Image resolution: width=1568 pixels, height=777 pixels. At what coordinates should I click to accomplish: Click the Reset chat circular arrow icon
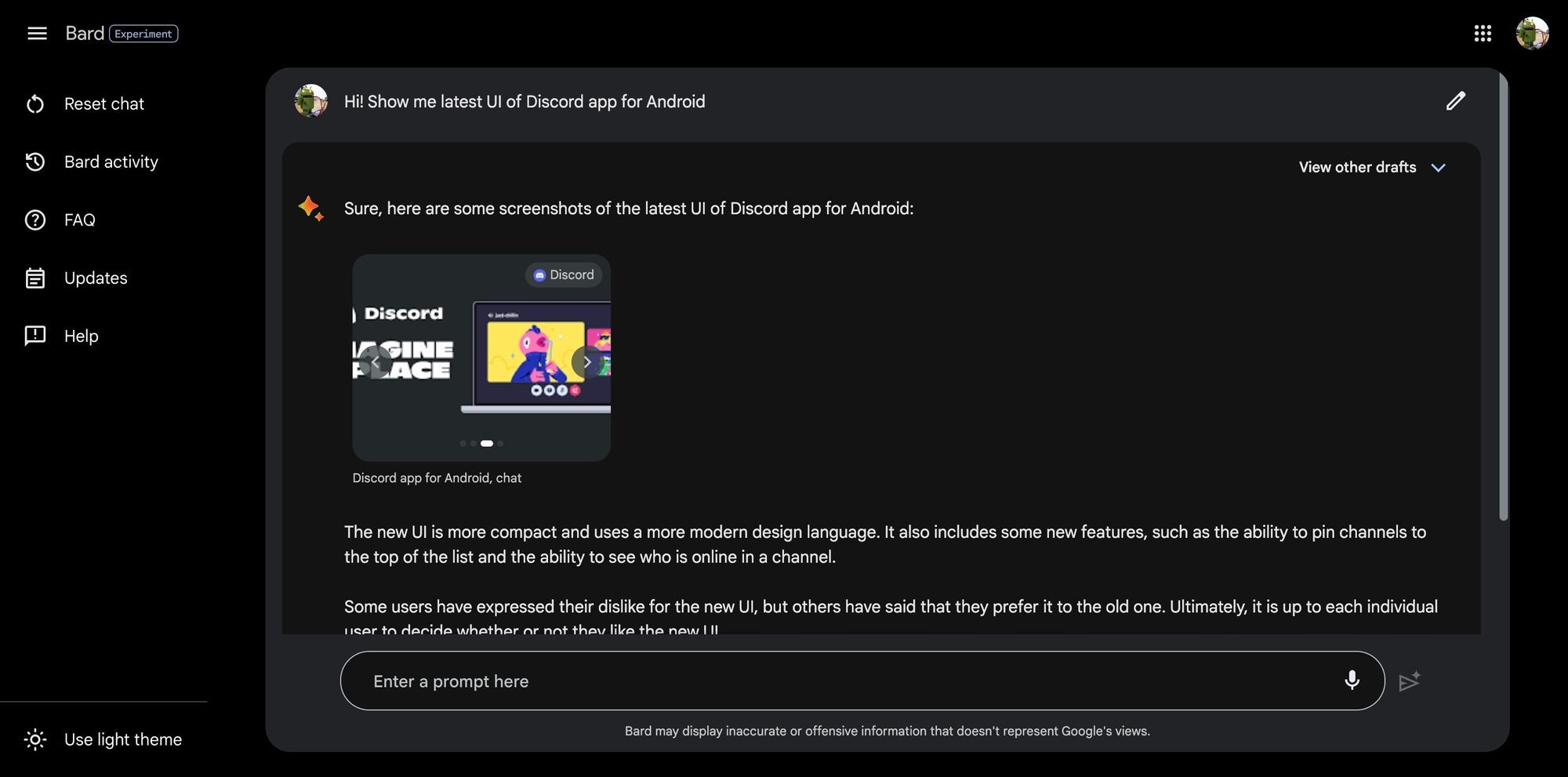pos(35,103)
